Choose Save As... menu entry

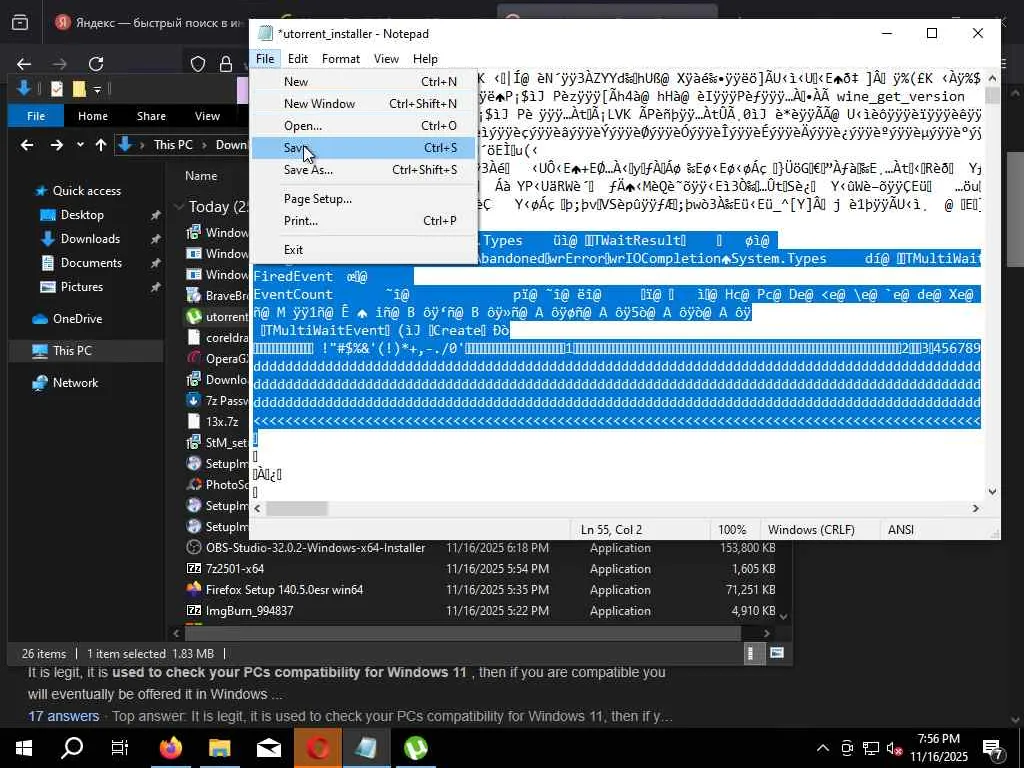pos(364,170)
